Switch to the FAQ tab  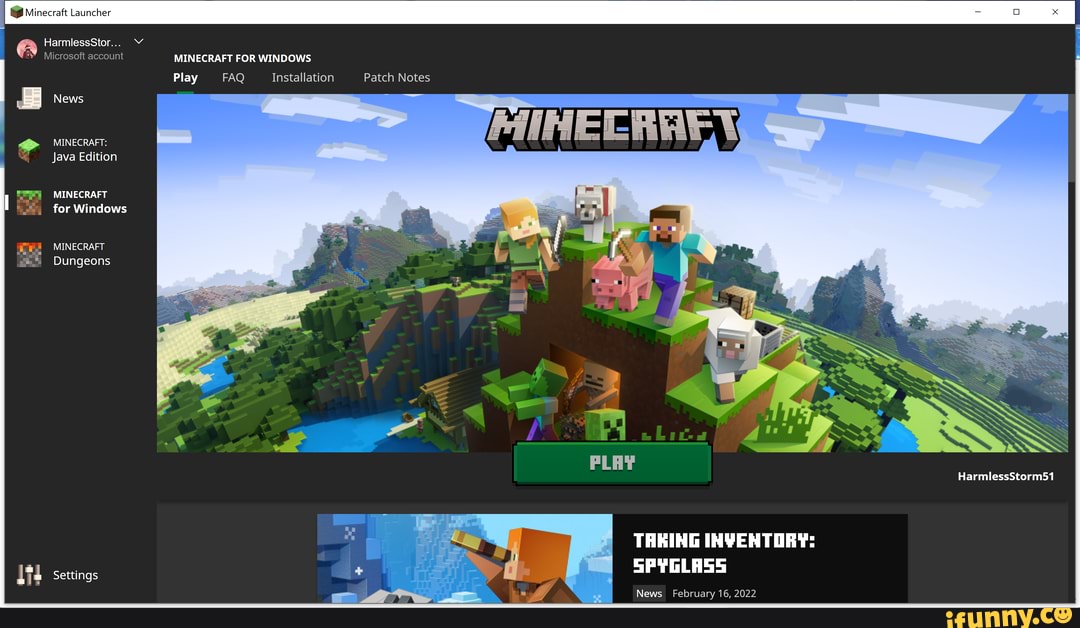pyautogui.click(x=233, y=77)
